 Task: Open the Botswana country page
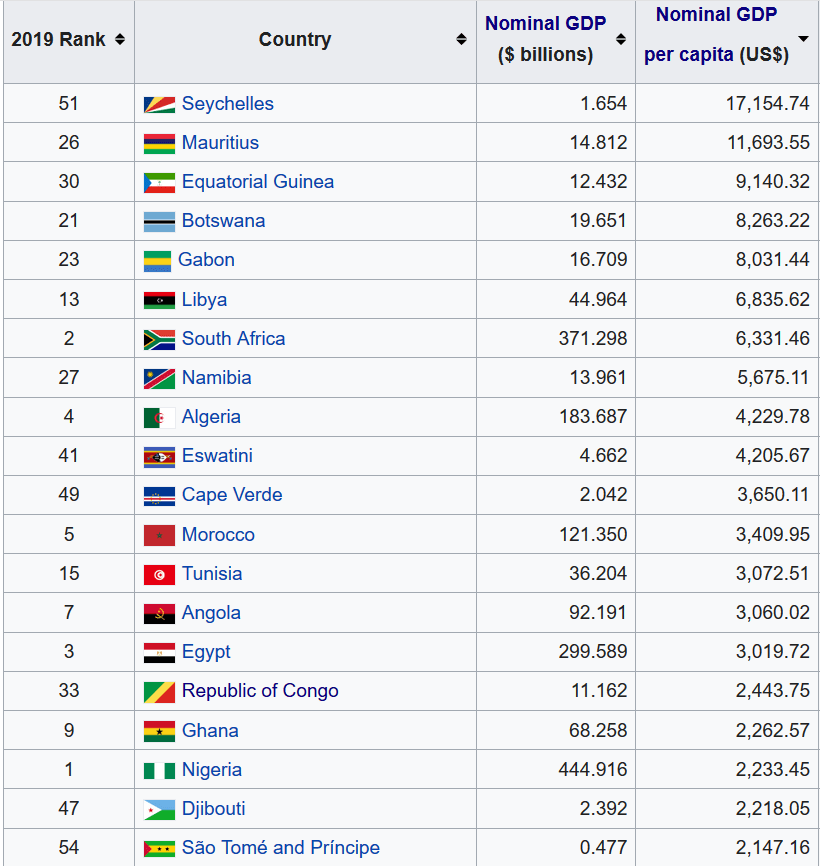tap(222, 220)
